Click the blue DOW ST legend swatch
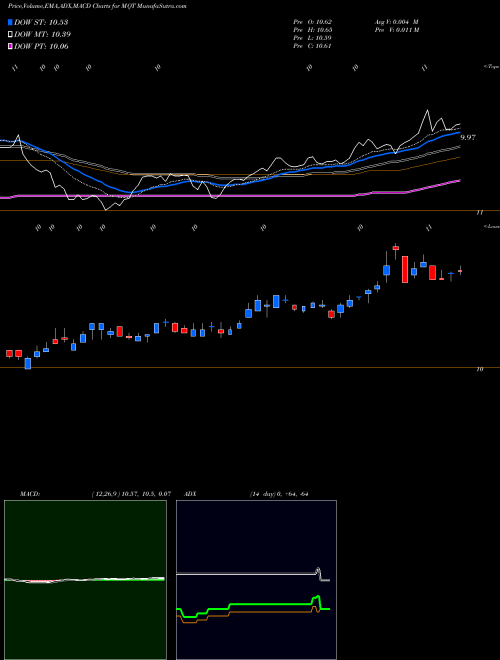 [11, 22]
